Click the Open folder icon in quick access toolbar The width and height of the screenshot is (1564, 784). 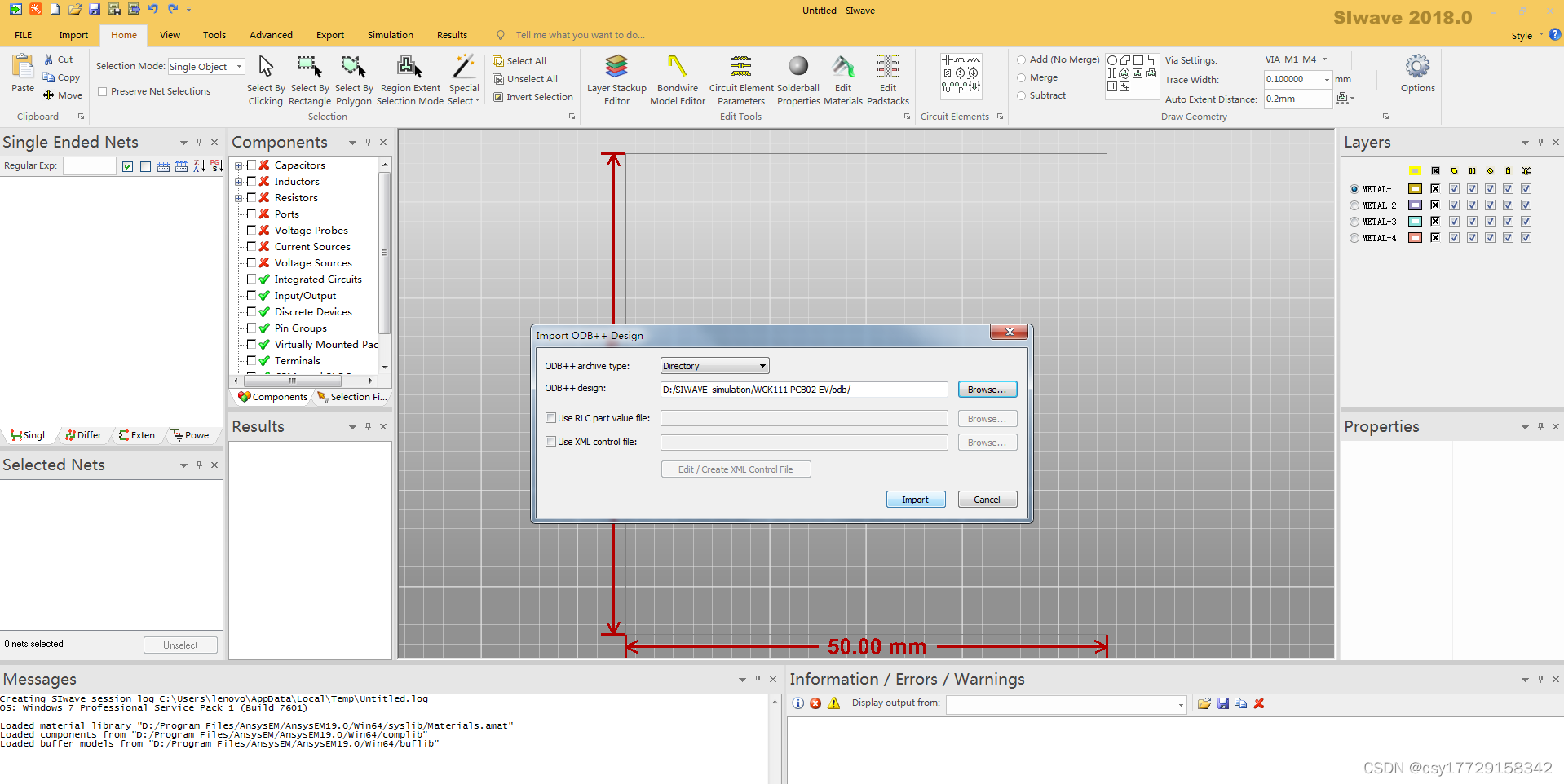75,9
